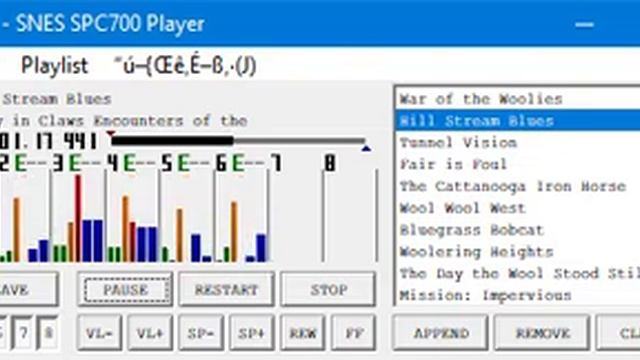The image size is (640, 360).
Task: Select The Cattanooga Iron Horse track
Action: click(x=518, y=186)
